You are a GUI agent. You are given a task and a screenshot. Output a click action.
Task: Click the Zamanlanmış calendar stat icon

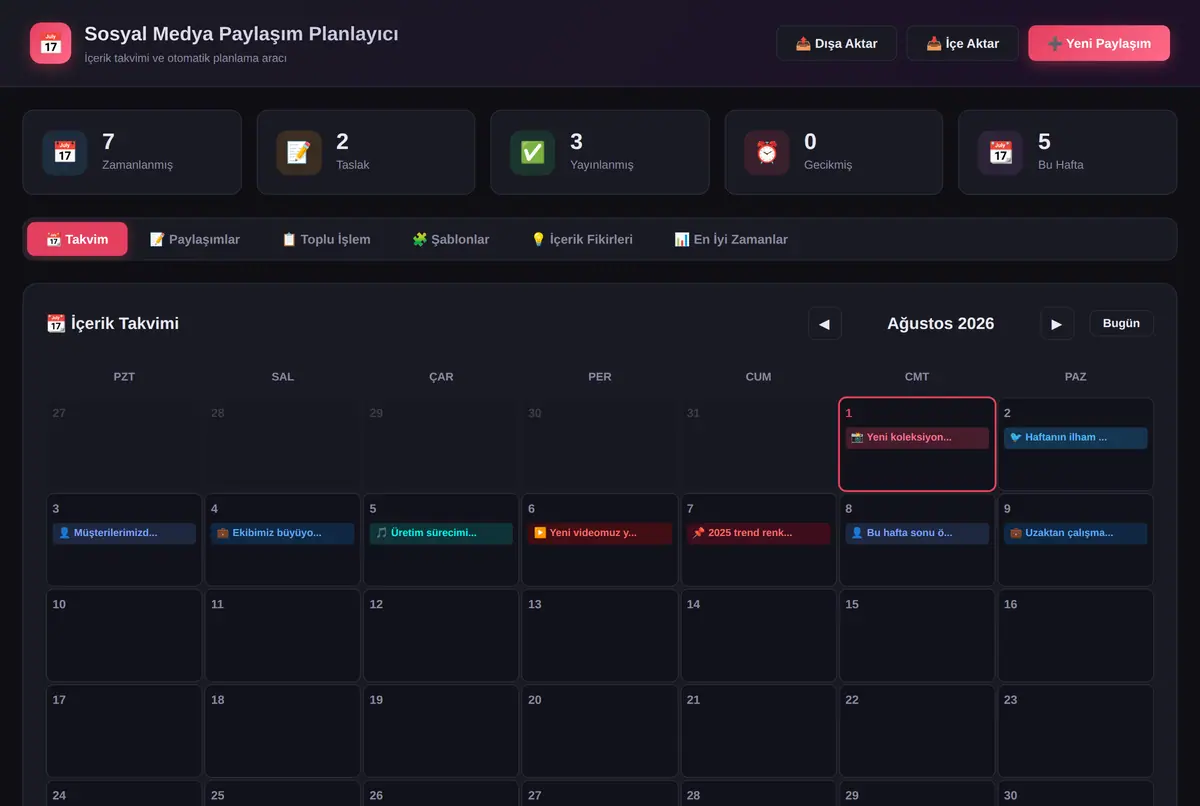tap(65, 153)
